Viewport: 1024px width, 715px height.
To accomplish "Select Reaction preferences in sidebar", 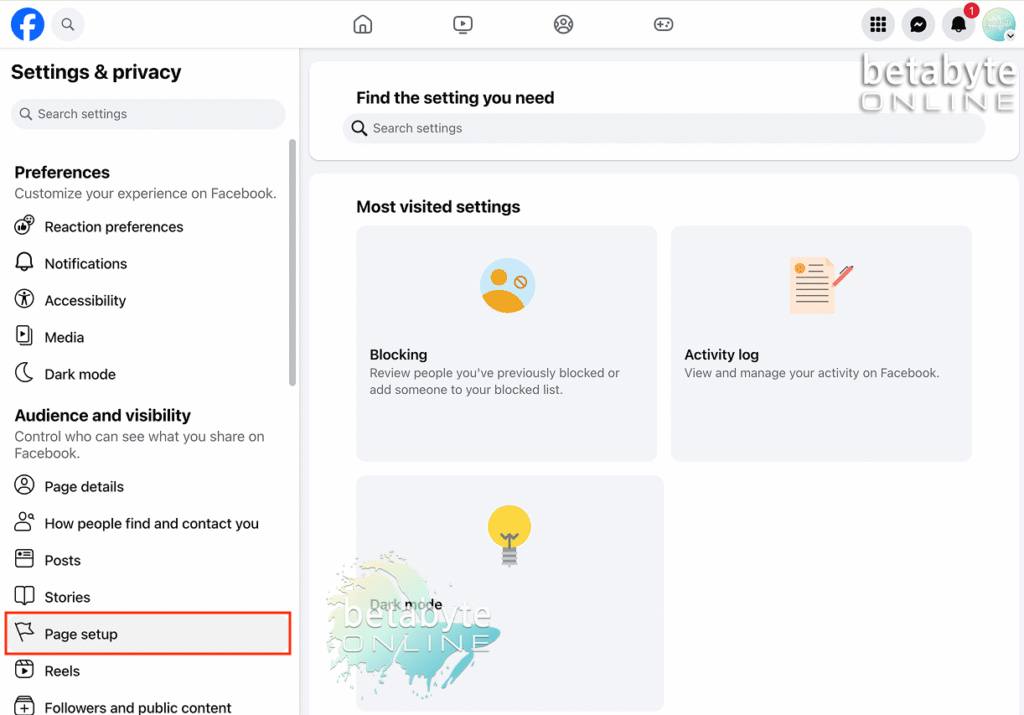I will (113, 227).
